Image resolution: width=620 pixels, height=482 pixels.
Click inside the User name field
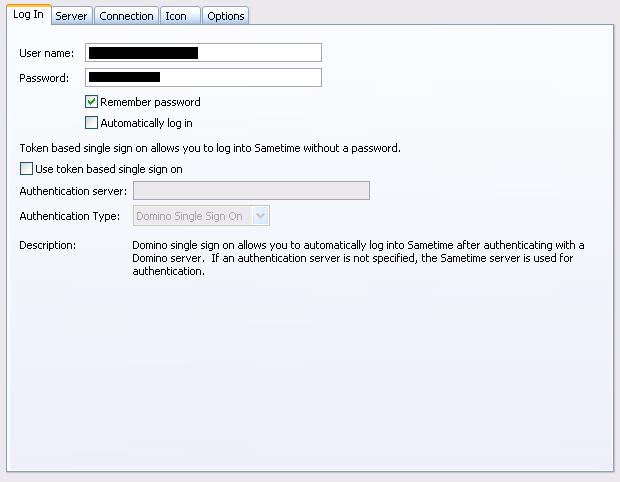coord(203,53)
